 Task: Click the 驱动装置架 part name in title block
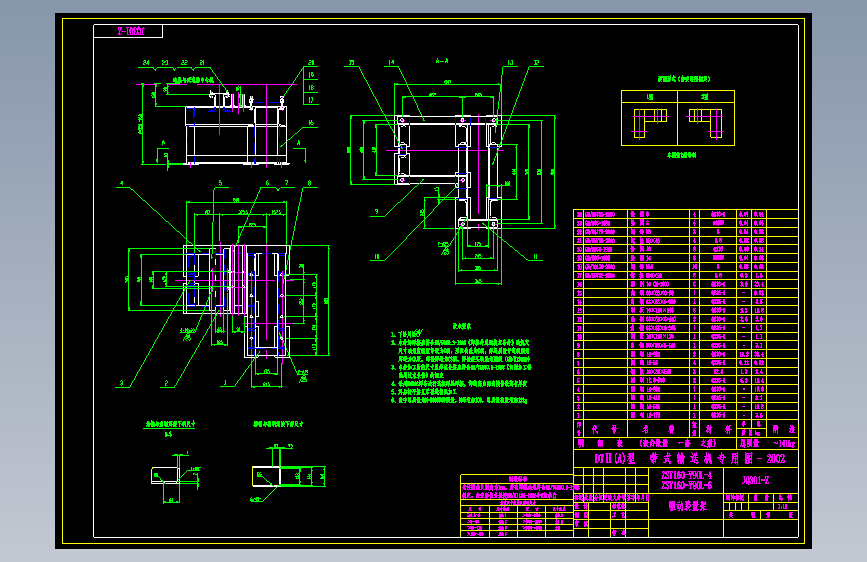coord(687,506)
